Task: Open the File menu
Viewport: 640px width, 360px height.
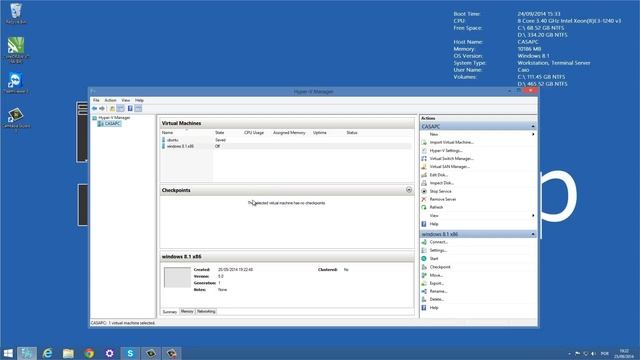Action: 96,100
